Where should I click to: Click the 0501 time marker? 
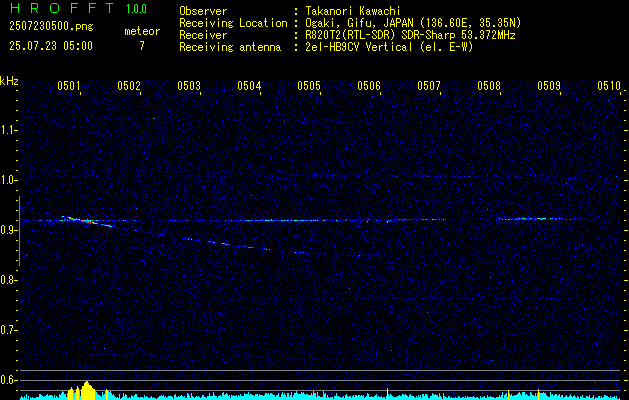69,85
